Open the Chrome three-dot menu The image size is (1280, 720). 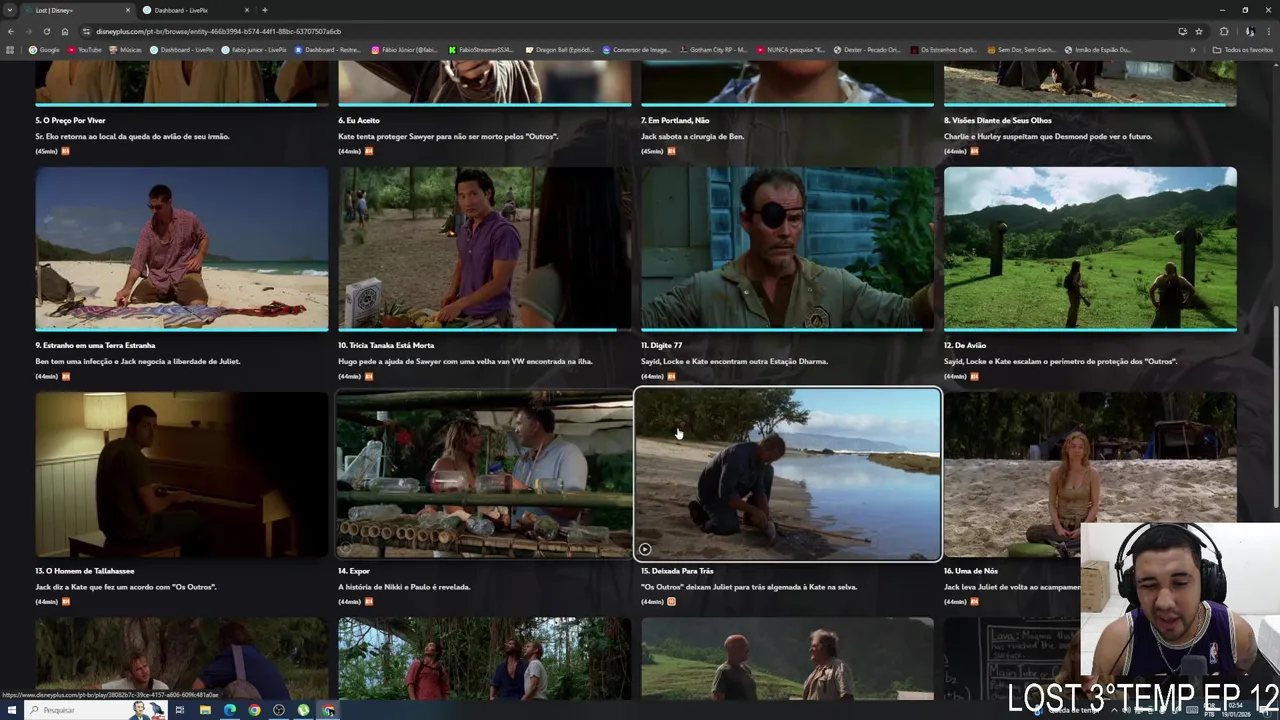click(x=1269, y=31)
